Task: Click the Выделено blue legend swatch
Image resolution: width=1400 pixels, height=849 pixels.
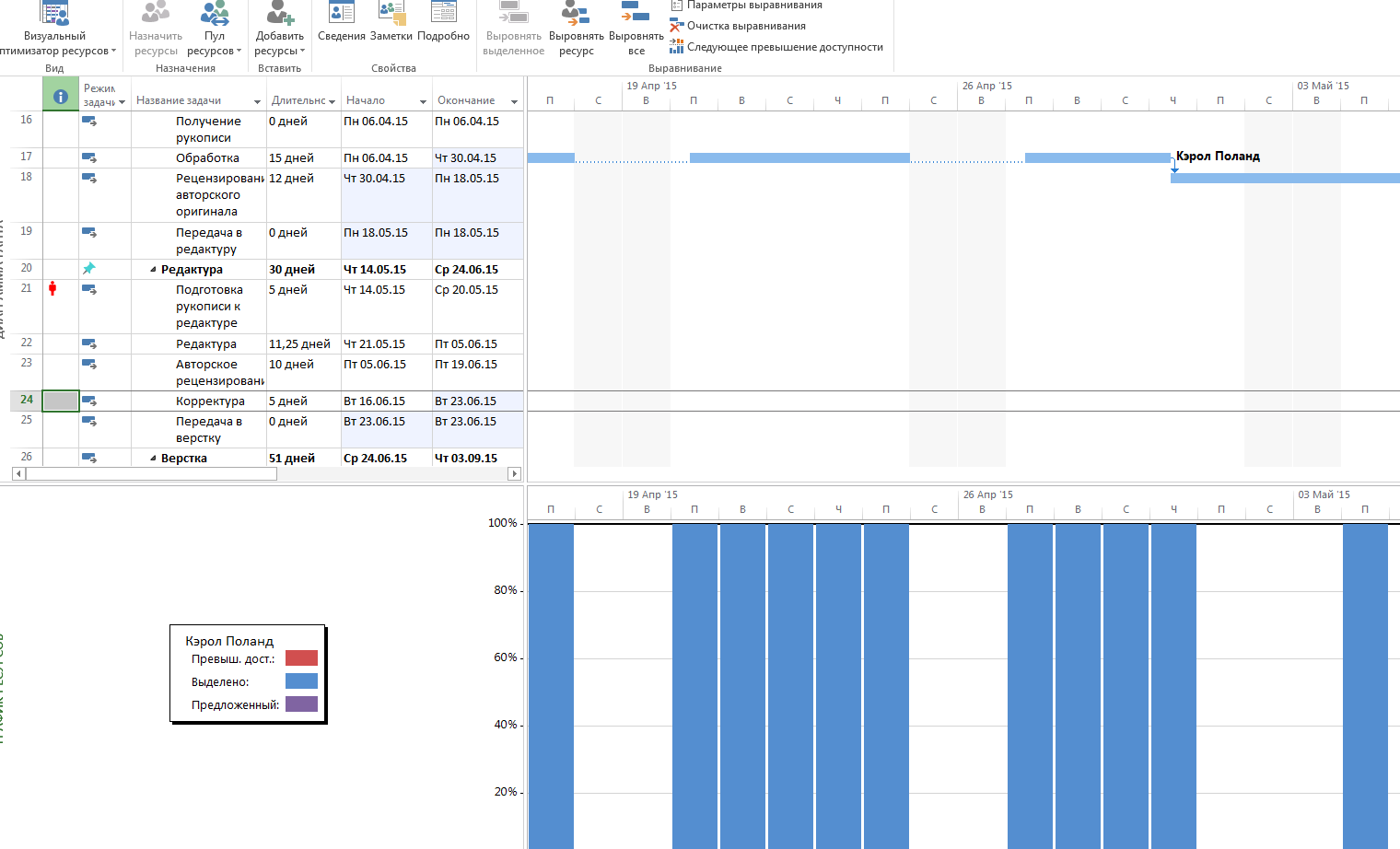Action: 301,681
